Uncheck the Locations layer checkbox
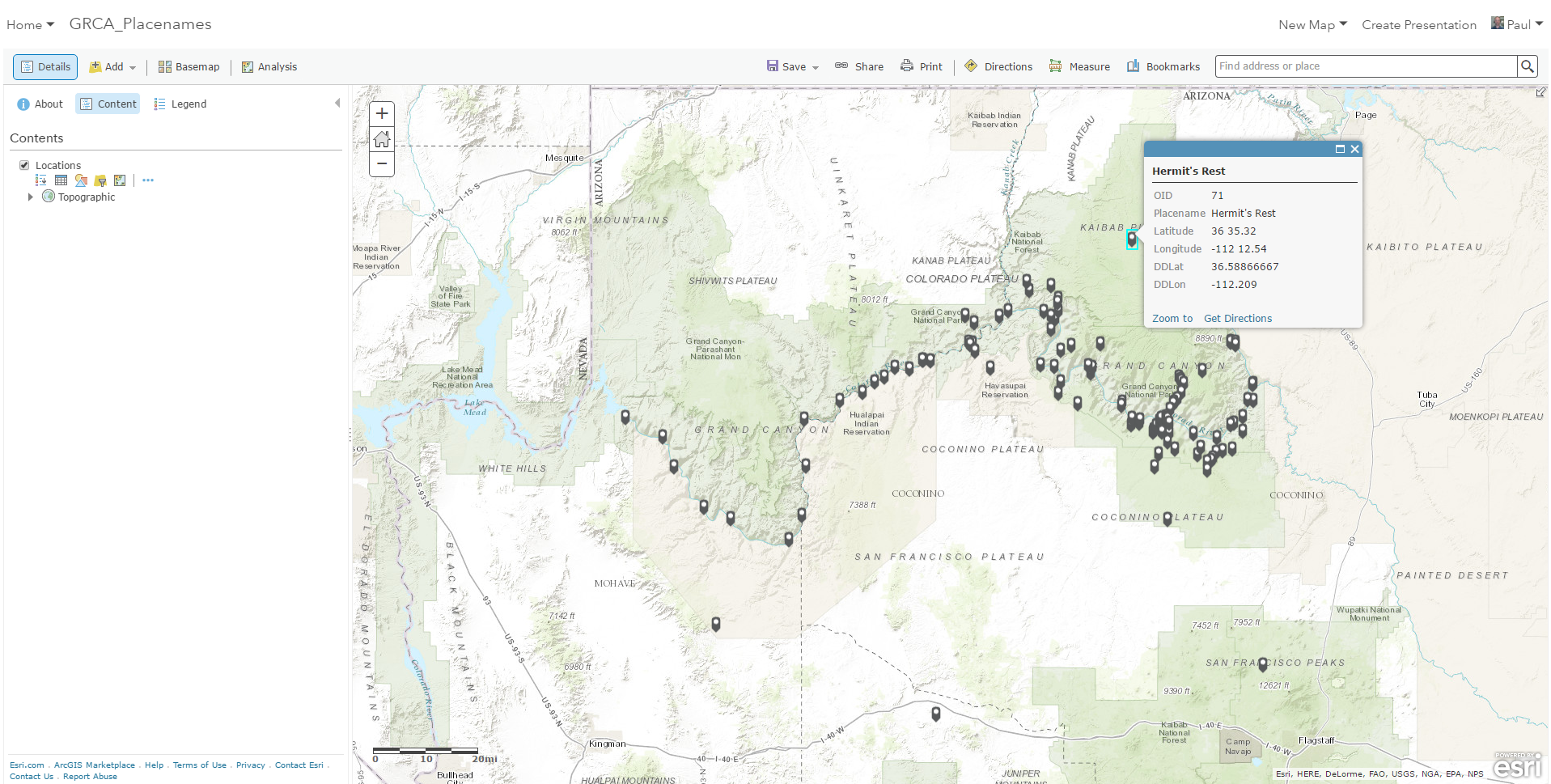The width and height of the screenshot is (1551, 784). 24,165
